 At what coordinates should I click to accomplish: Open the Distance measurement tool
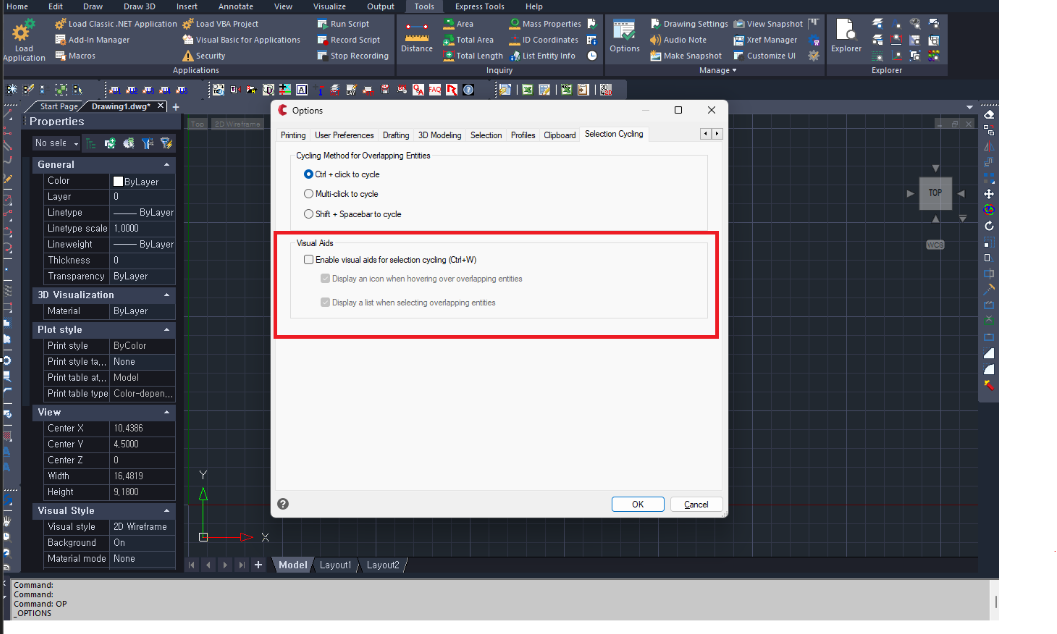tap(417, 31)
